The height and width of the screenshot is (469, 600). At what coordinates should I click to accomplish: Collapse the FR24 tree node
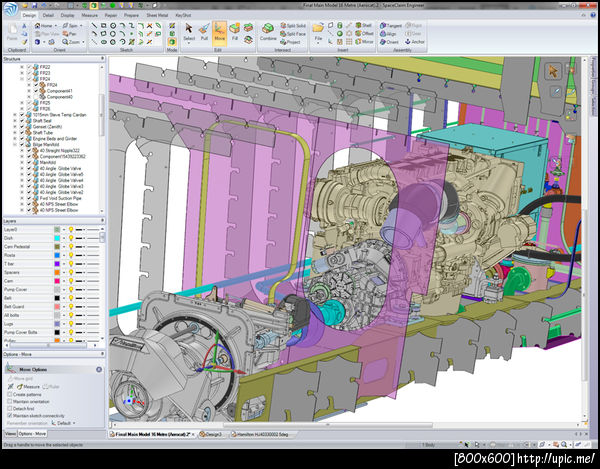click(22, 79)
